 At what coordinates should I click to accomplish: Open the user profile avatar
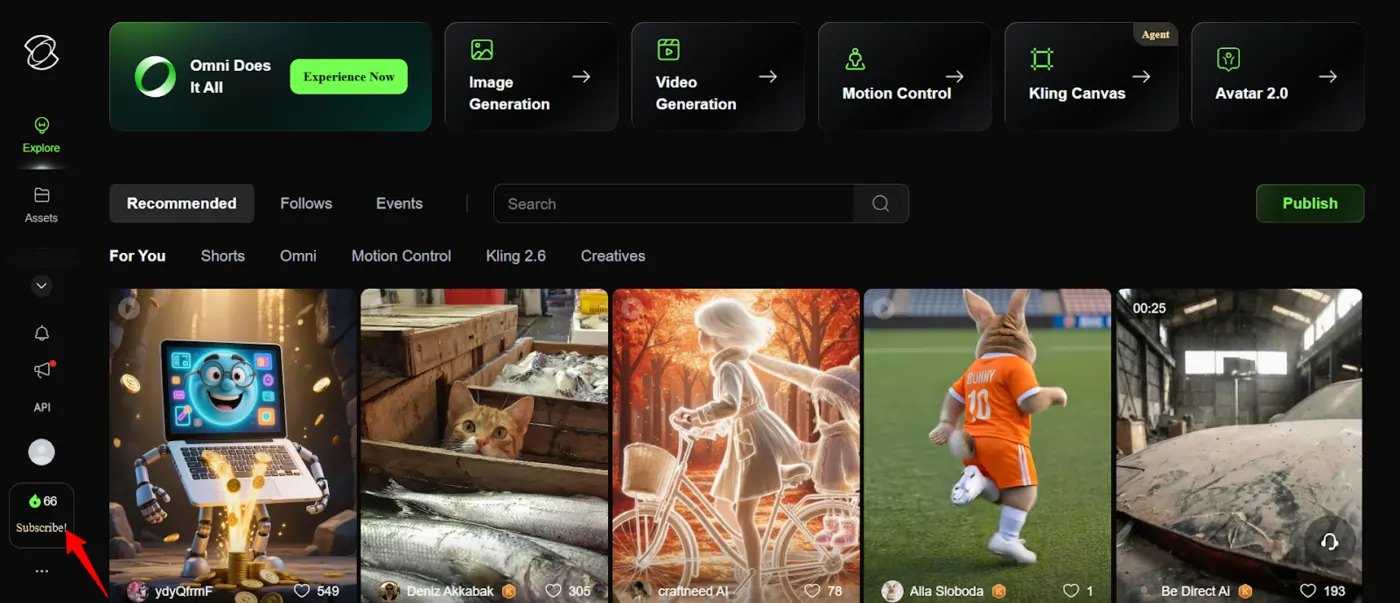(41, 452)
